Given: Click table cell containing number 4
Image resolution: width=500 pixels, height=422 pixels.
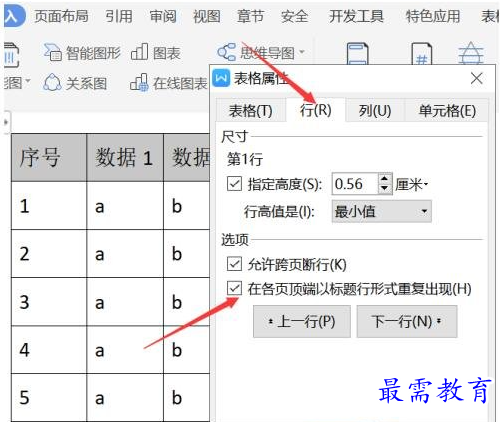Looking at the screenshot, I should coord(49,350).
